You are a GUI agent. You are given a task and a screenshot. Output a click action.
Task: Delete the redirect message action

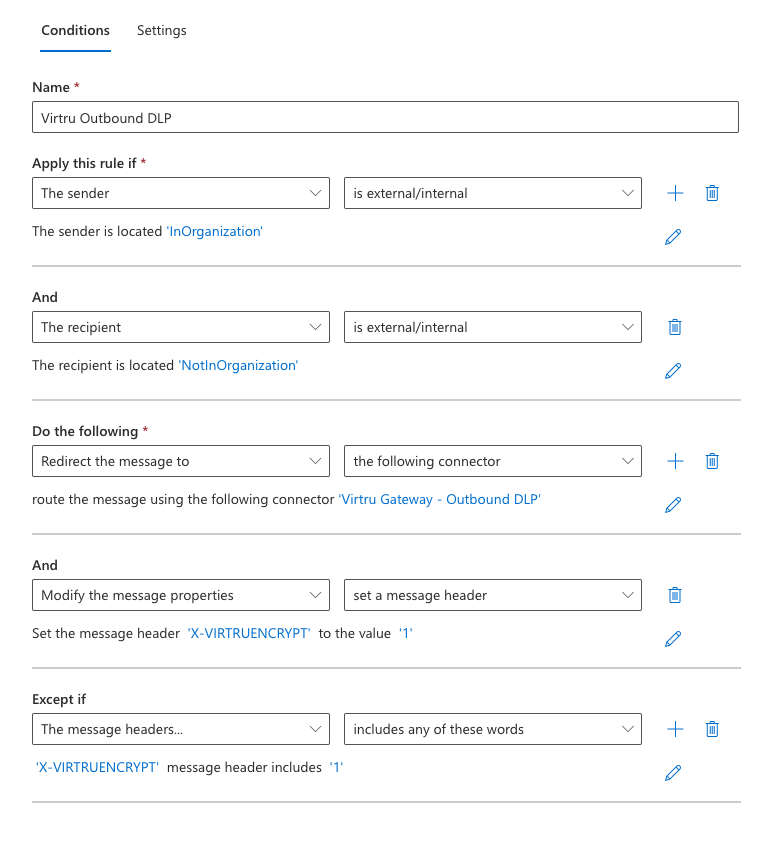(712, 461)
